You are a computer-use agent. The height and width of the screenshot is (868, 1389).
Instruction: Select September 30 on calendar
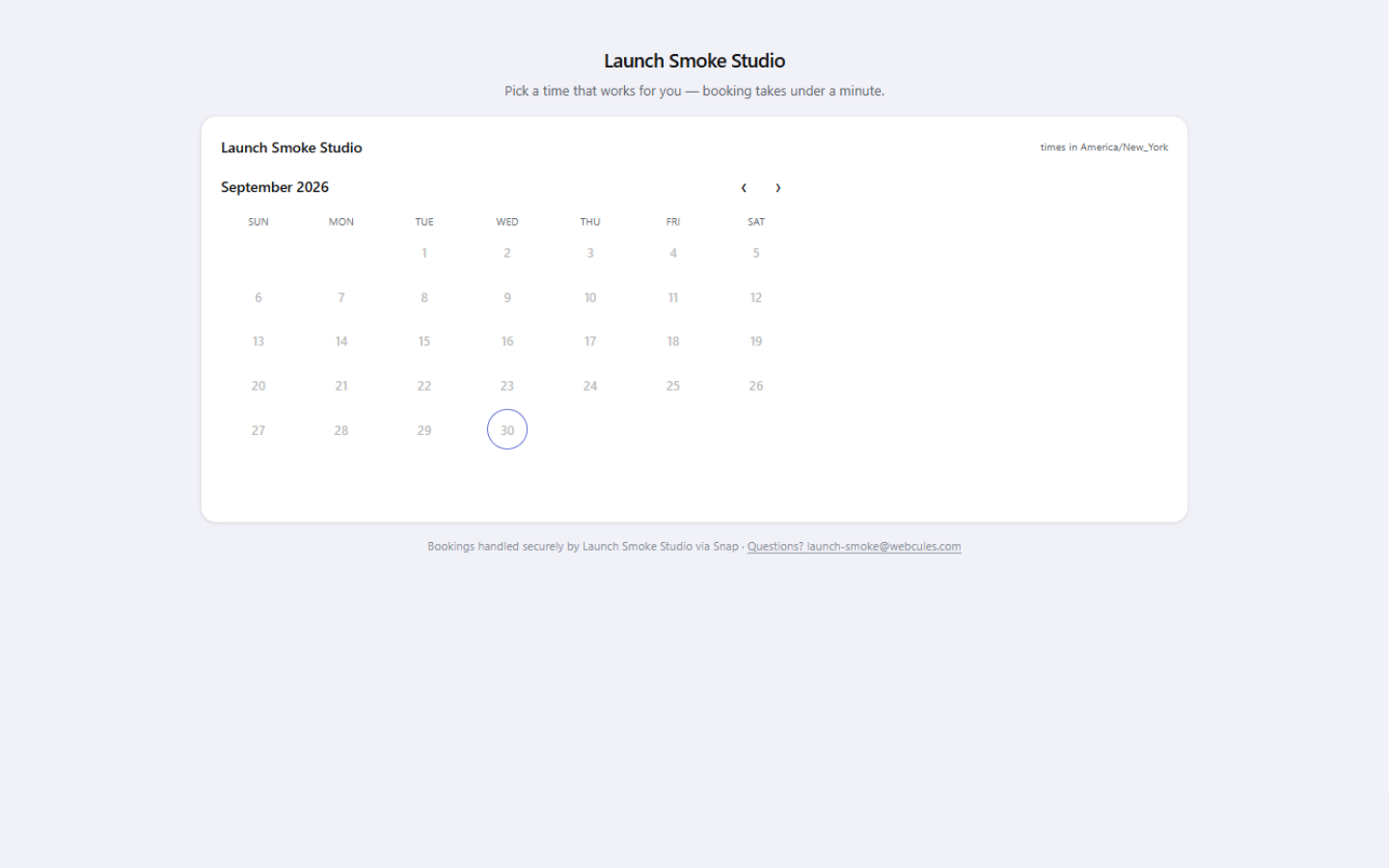tap(507, 430)
